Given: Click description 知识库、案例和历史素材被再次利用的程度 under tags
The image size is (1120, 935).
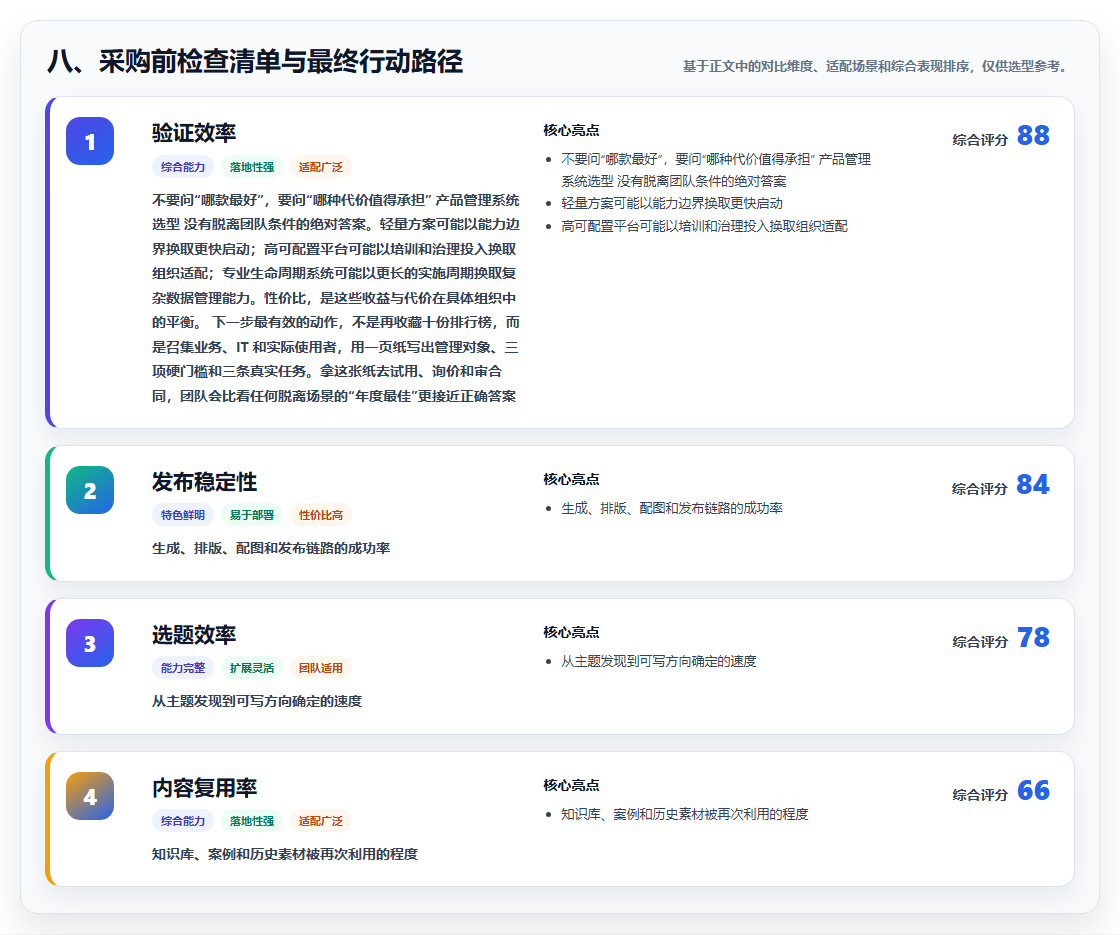Looking at the screenshot, I should (x=285, y=854).
